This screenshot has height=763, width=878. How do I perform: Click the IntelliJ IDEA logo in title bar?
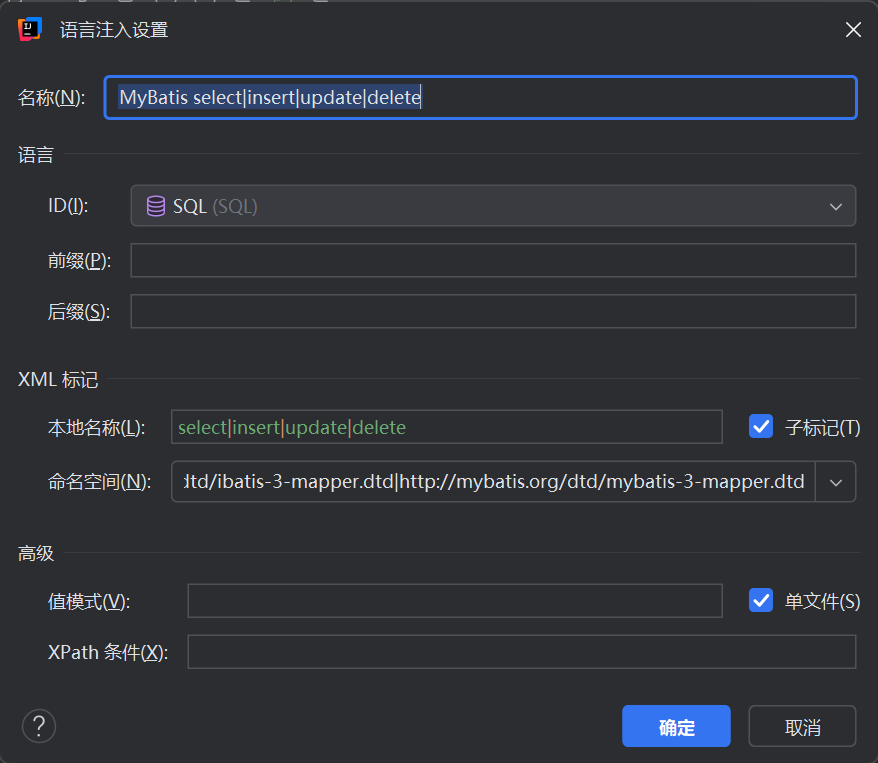[30, 29]
